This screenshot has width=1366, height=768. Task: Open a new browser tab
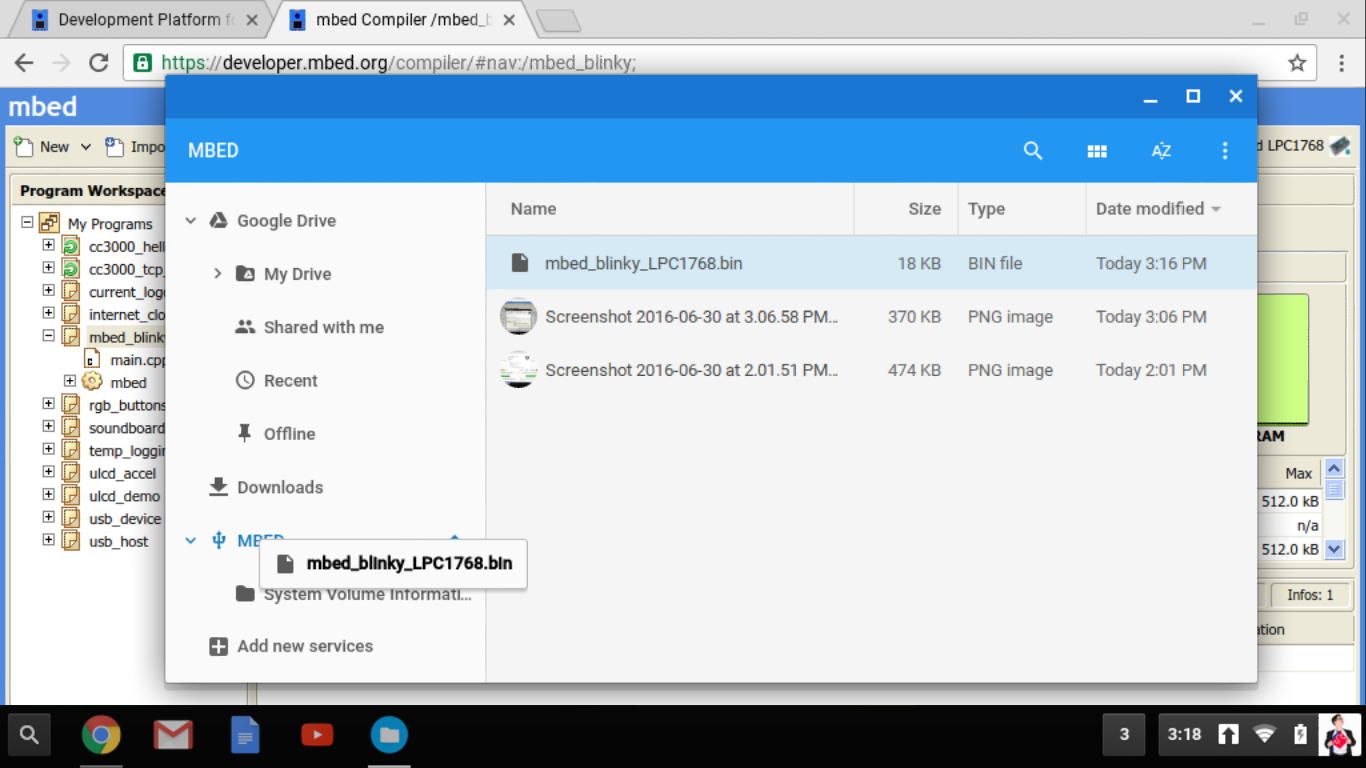pos(558,21)
